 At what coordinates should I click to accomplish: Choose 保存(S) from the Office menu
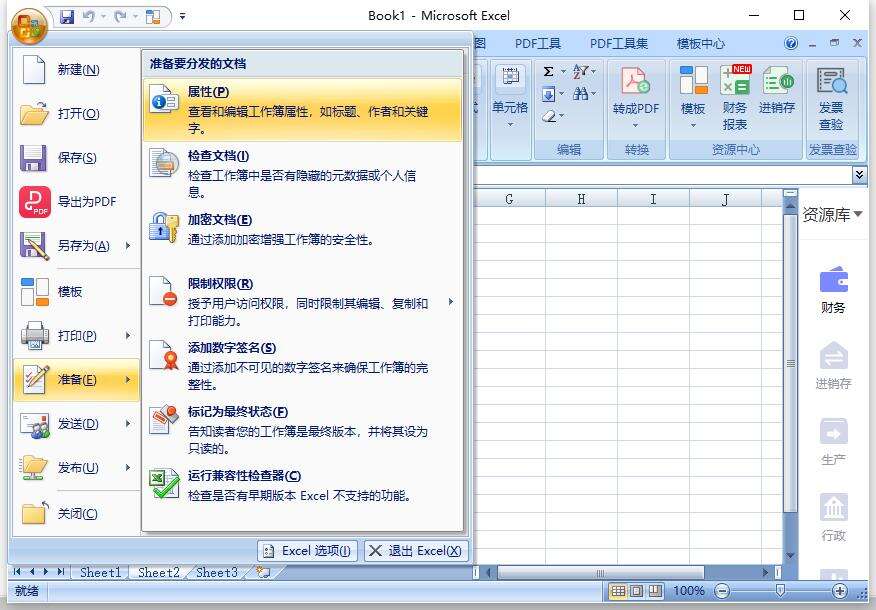(x=76, y=158)
